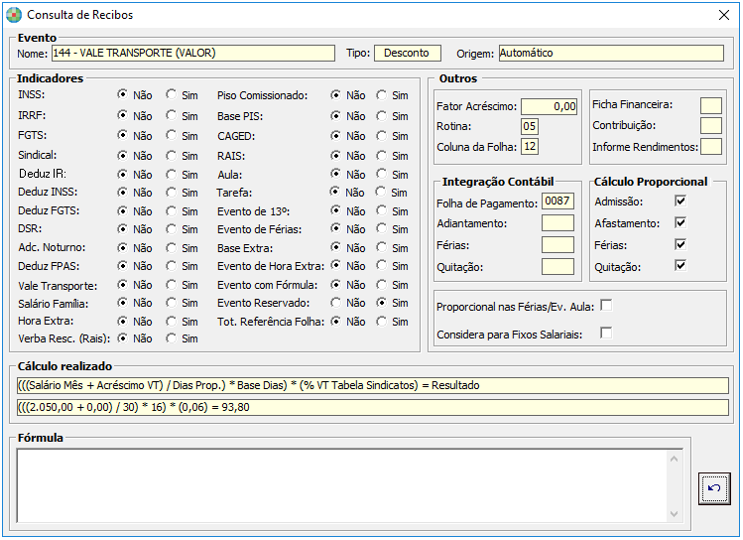Click the calculation formula description line
The image size is (743, 540).
pyautogui.click(x=373, y=385)
